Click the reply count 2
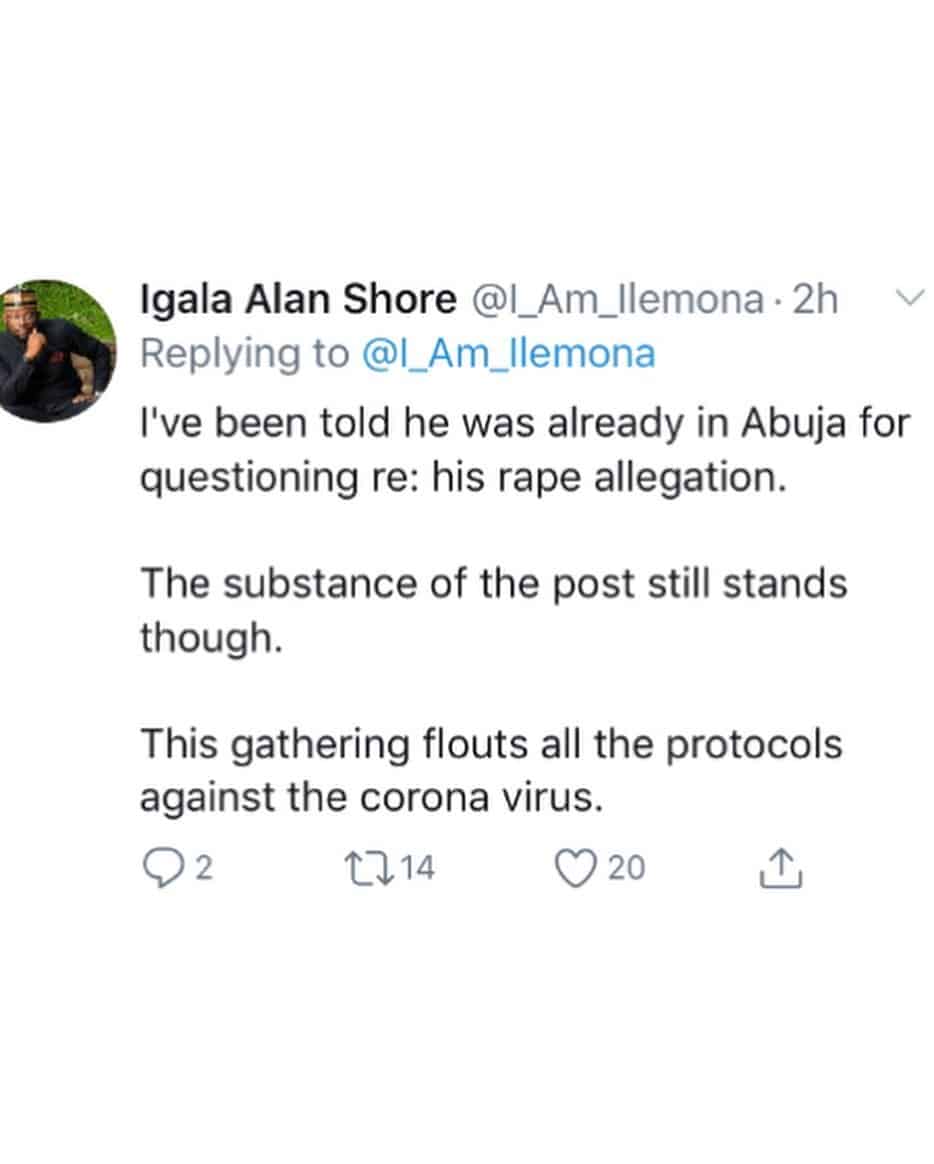The image size is (934, 1164). 204,868
